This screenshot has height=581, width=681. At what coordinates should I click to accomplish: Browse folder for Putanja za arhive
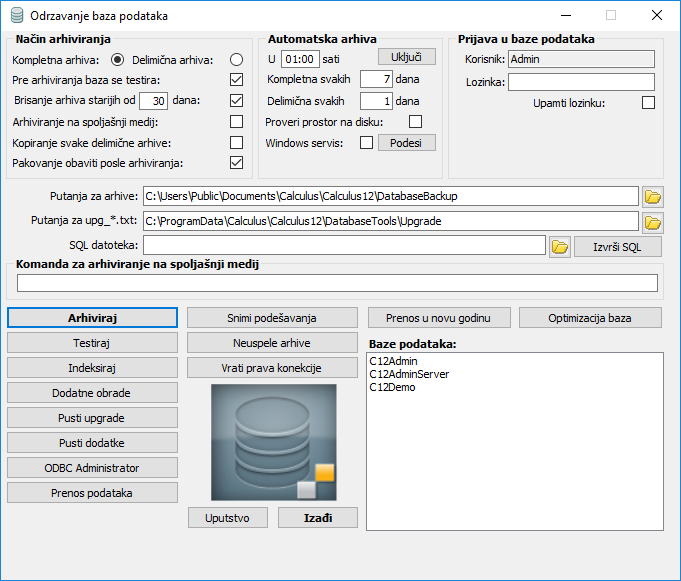tap(652, 196)
